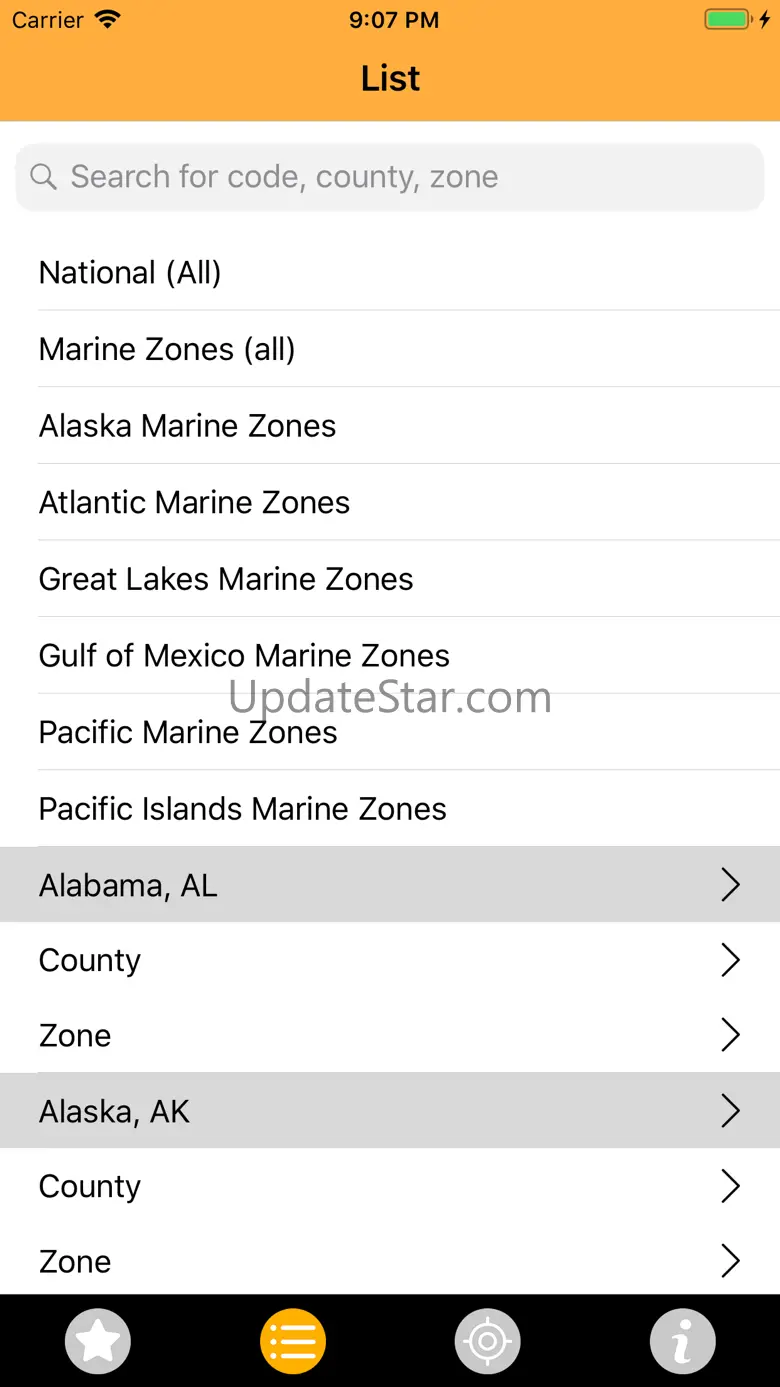Select Pacific Islands Marine Zones

(242, 809)
